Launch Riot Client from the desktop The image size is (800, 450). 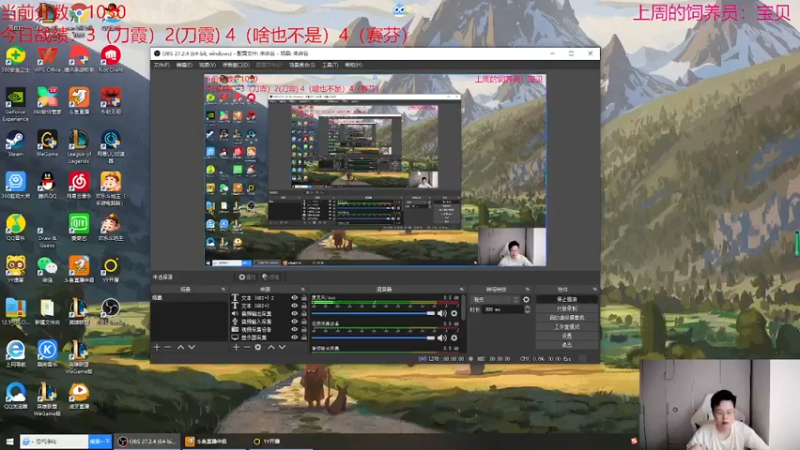click(x=110, y=59)
